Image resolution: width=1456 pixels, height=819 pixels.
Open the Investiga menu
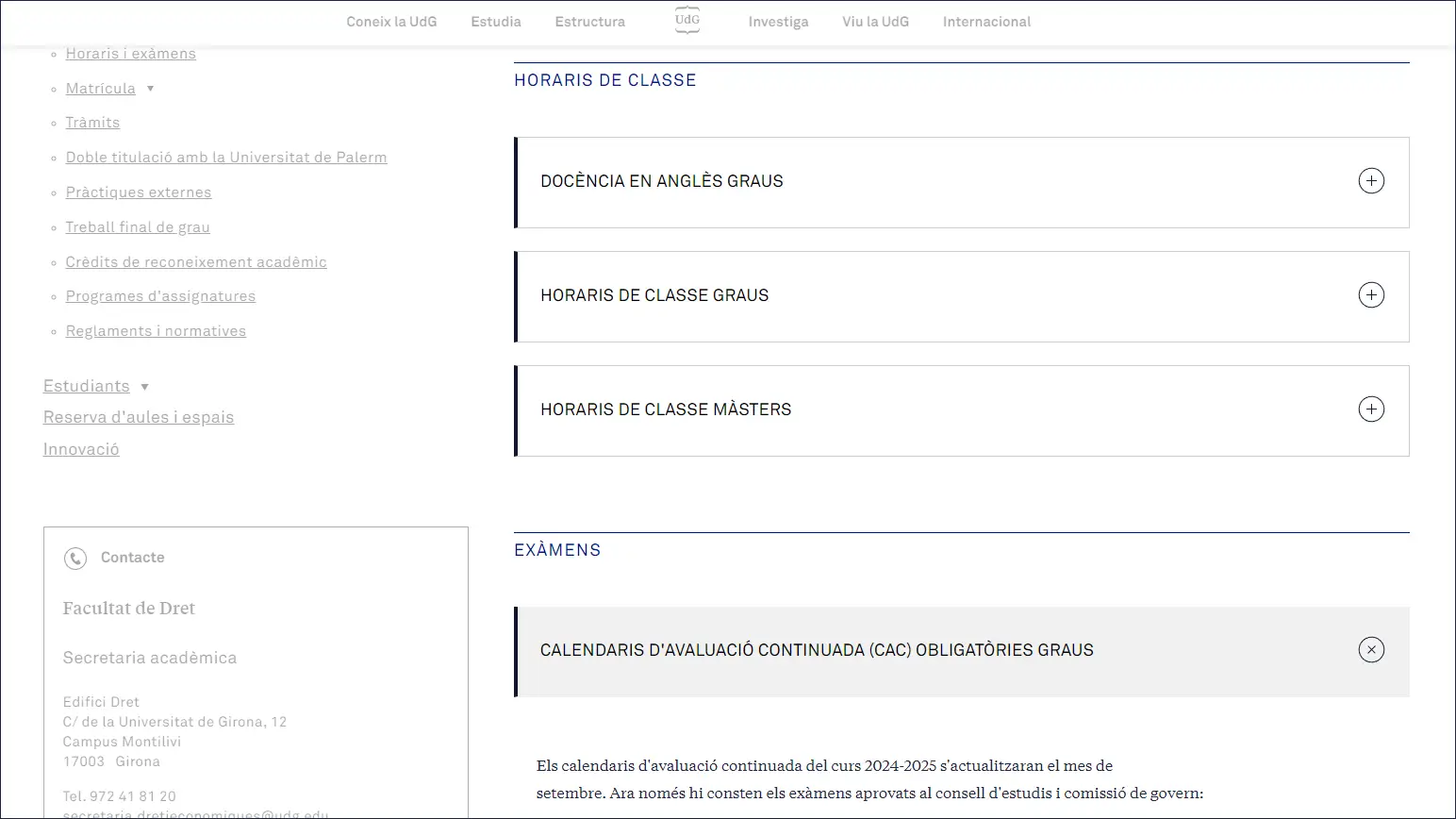pyautogui.click(x=778, y=22)
